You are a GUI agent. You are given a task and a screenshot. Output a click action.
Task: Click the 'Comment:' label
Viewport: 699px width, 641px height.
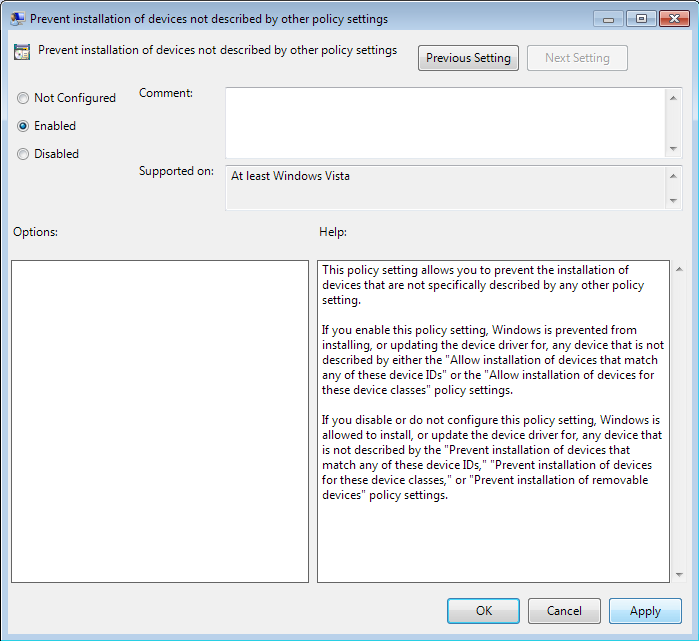coord(166,93)
